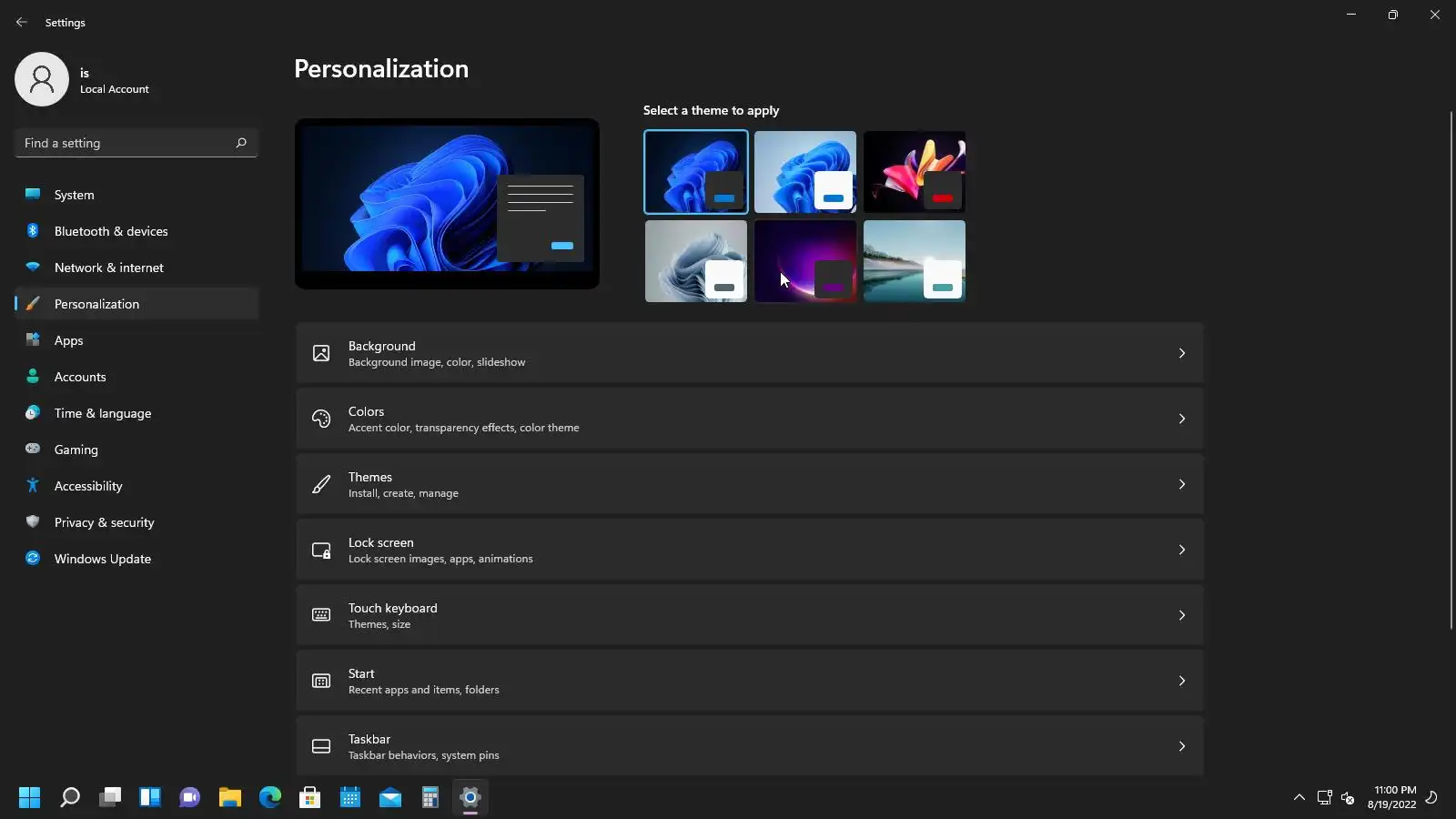Click the Background picture icon

coord(321,353)
